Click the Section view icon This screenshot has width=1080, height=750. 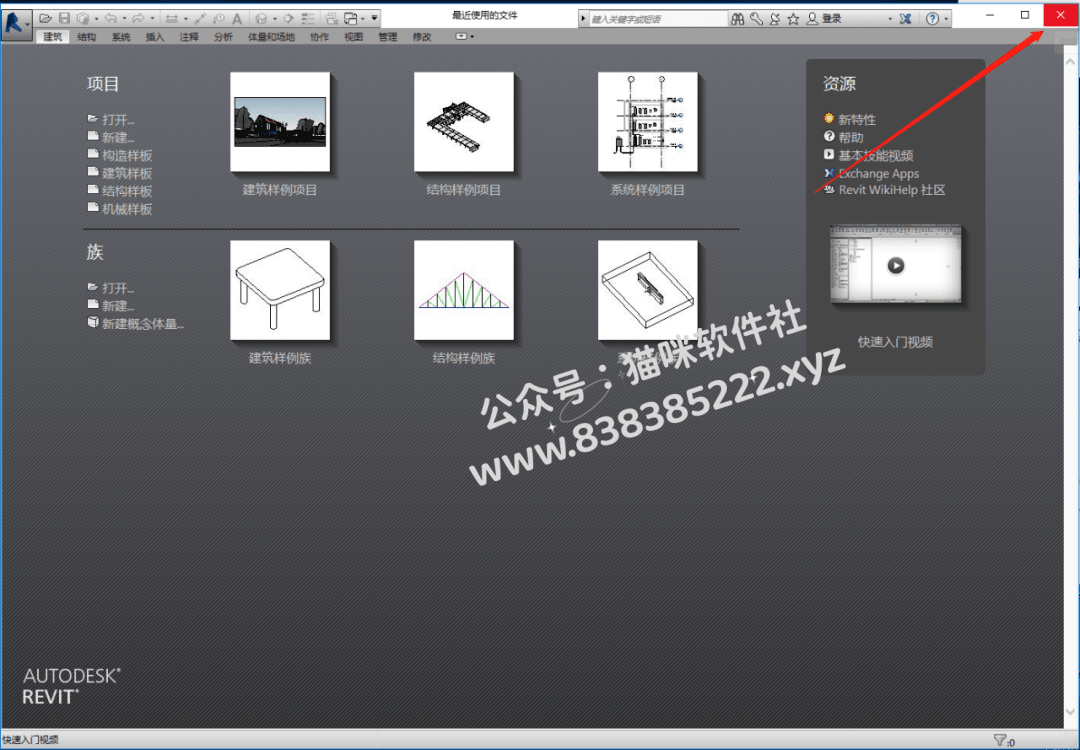pos(289,19)
